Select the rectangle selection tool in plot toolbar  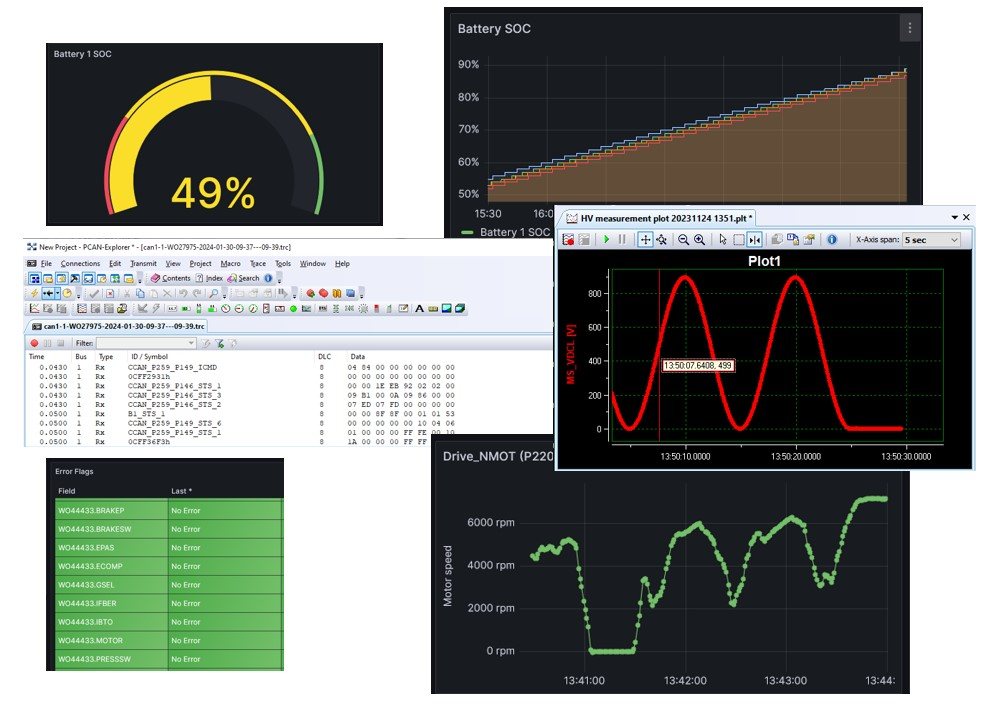tap(739, 239)
